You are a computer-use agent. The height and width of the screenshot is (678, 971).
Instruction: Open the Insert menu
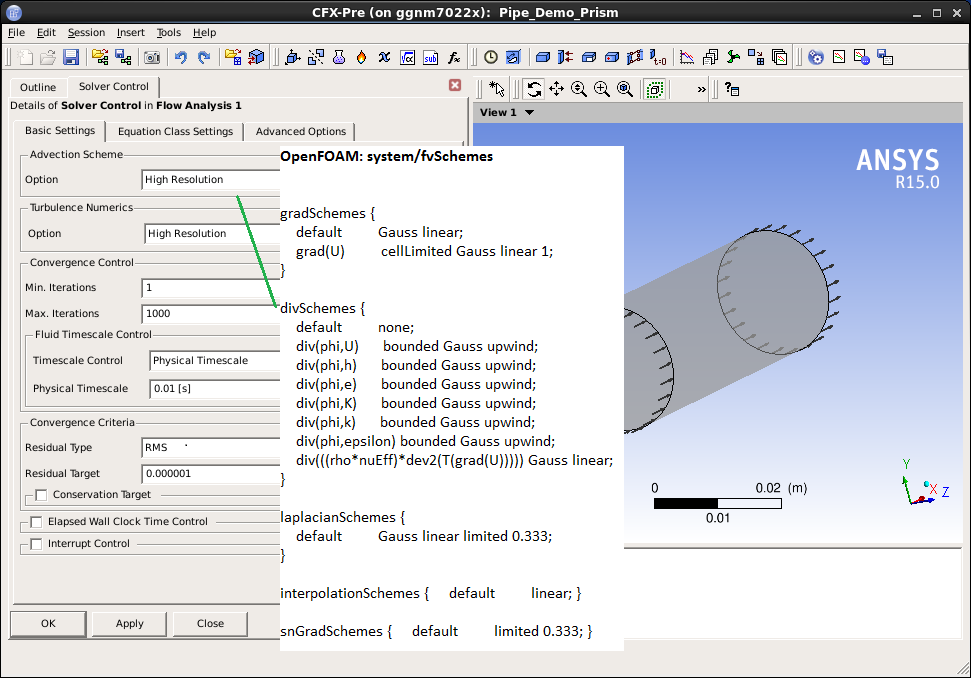tap(131, 33)
